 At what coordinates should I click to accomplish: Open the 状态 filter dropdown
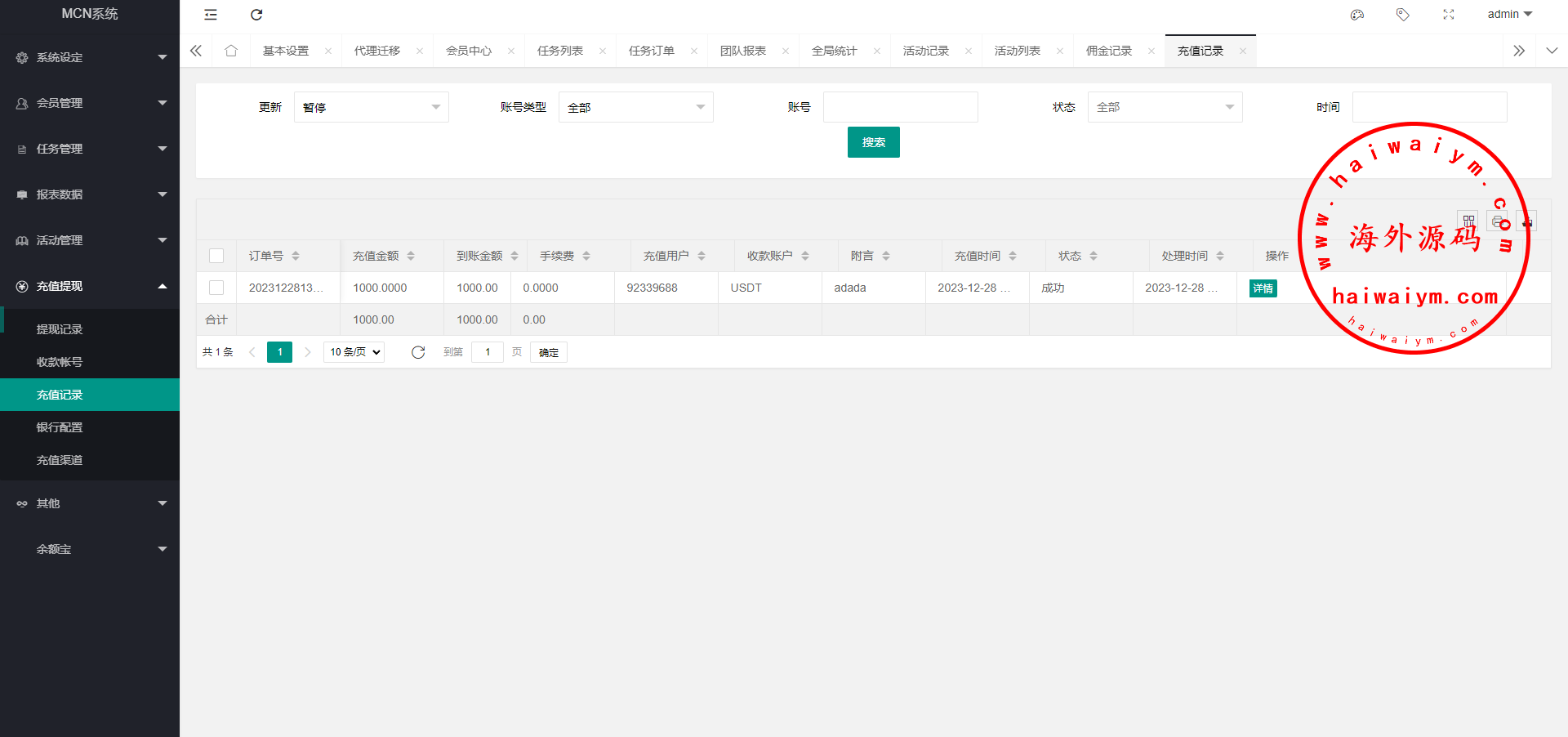click(x=1165, y=107)
